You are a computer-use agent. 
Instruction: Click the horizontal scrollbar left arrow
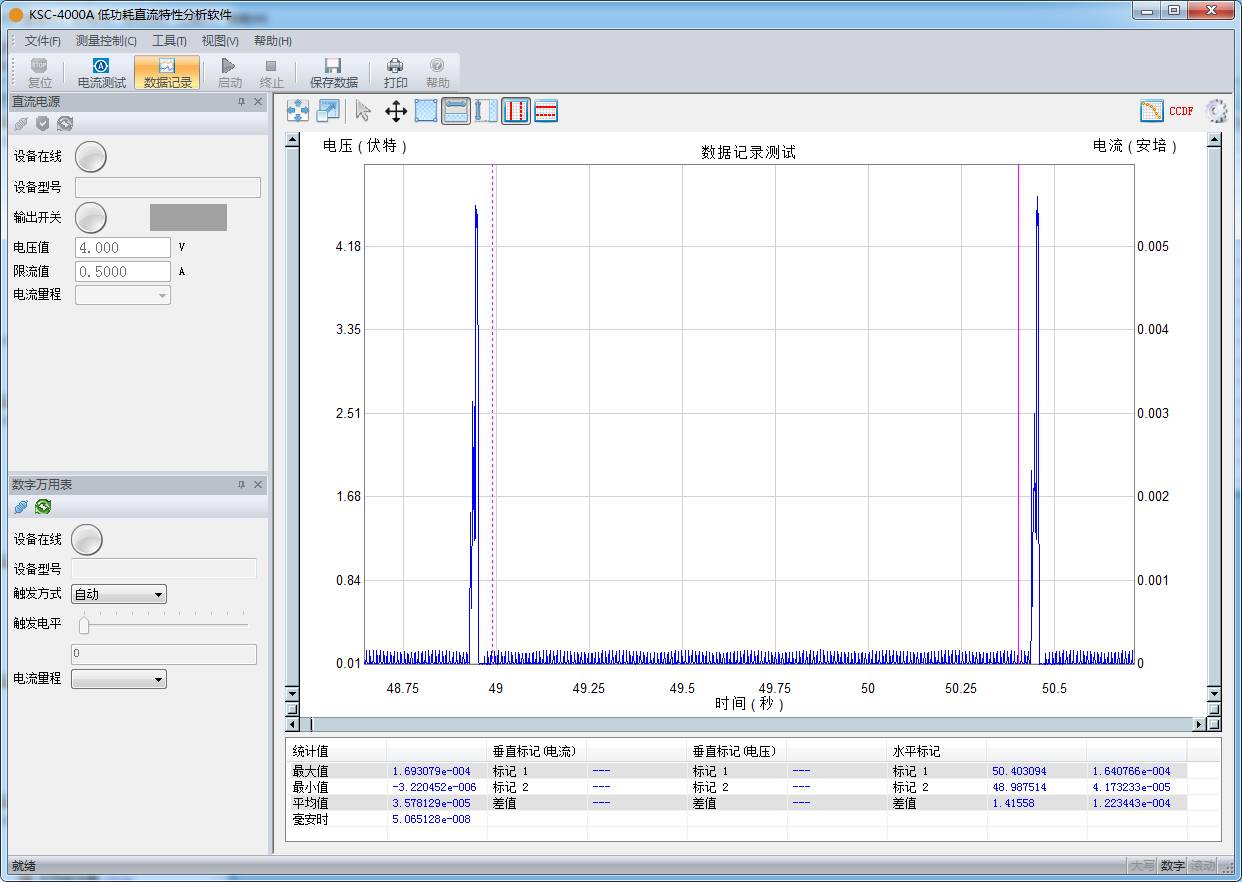coord(293,724)
